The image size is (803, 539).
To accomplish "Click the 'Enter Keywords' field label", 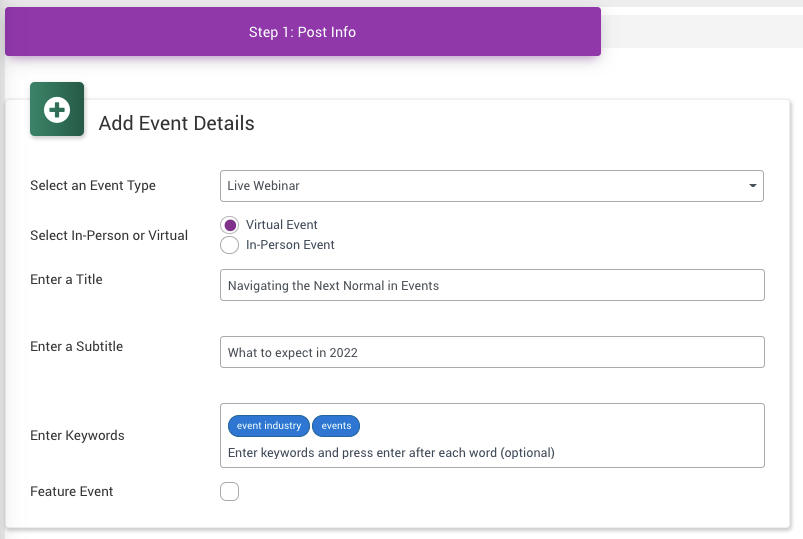I will click(77, 436).
